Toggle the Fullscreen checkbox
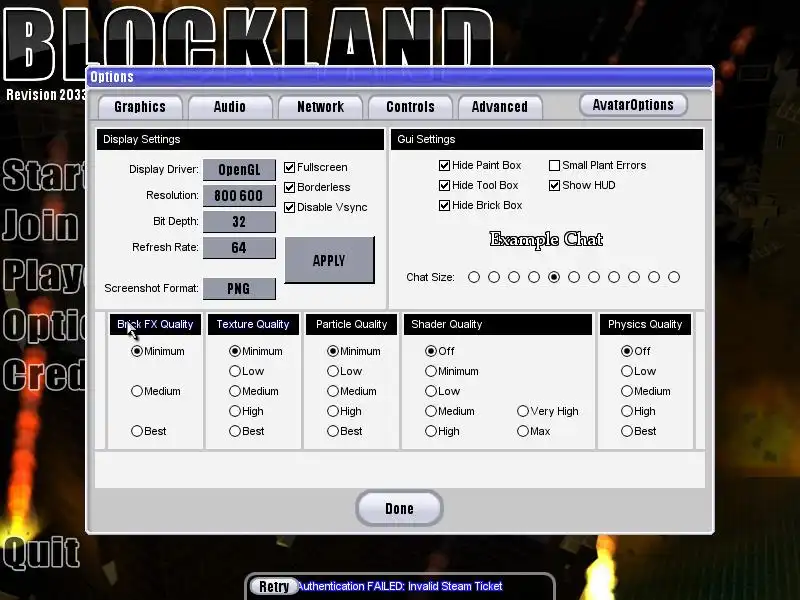800x600 pixels. point(289,167)
